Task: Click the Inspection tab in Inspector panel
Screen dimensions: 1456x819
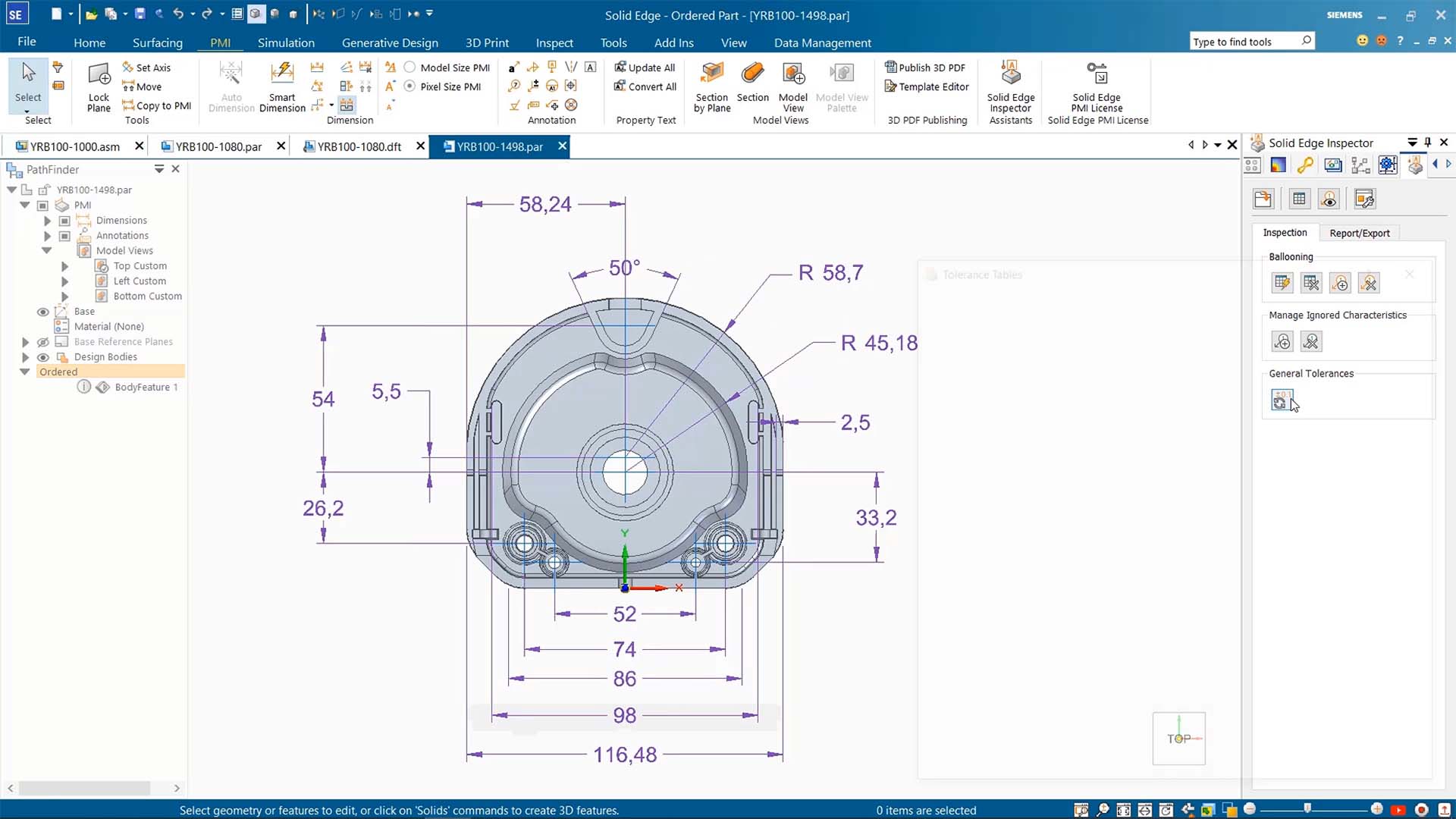Action: pyautogui.click(x=1286, y=233)
